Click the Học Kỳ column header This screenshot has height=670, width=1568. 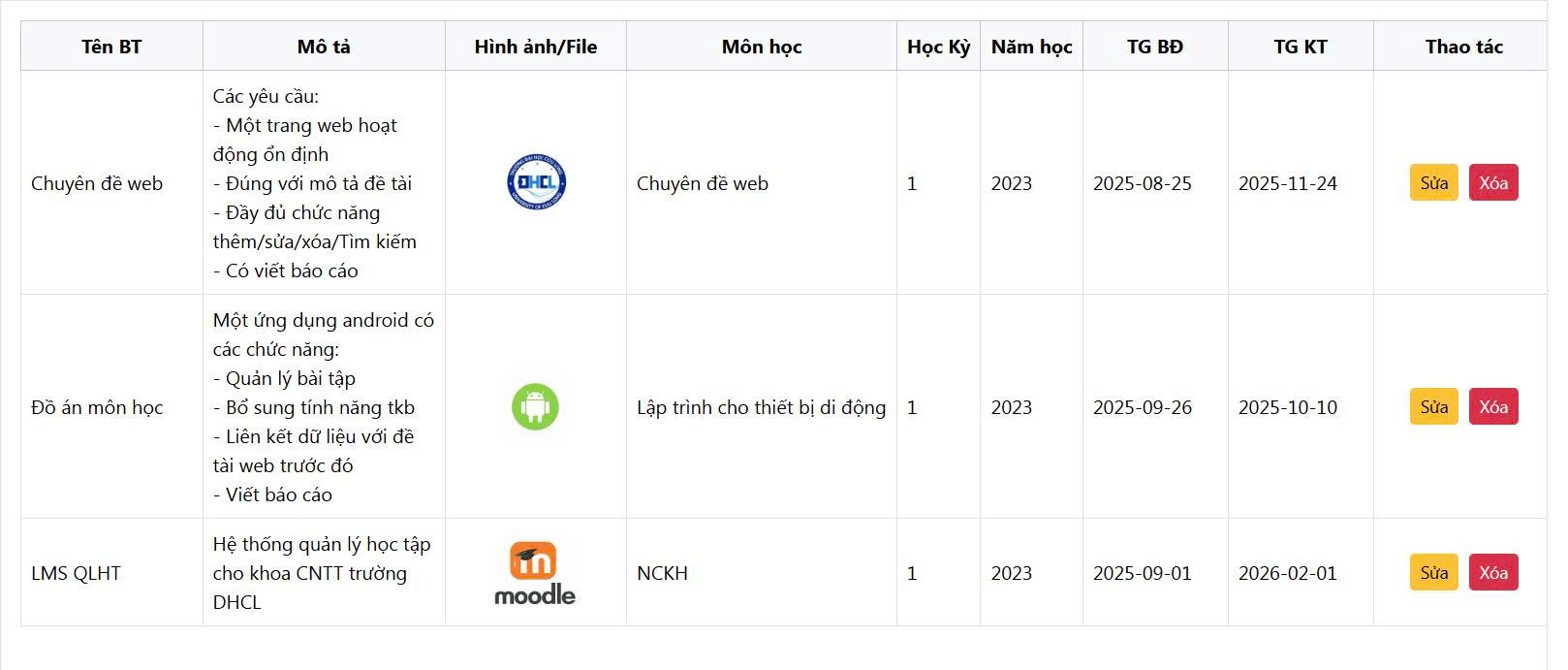pos(938,47)
